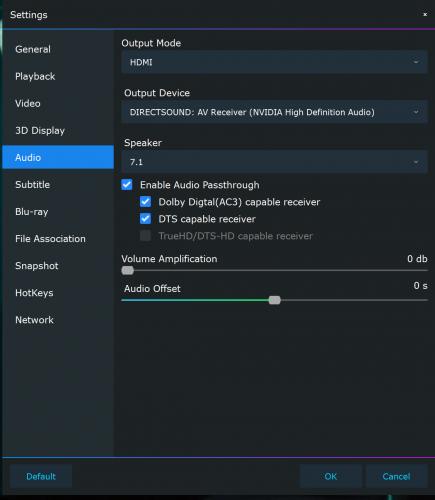Open the Speaker 7.1 dropdown
This screenshot has height=500, width=435.
click(x=274, y=162)
